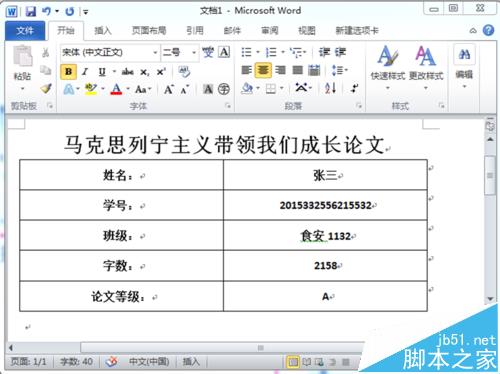The width and height of the screenshot is (500, 374).
Task: Open the paragraph dialog launcher in 段落 group
Action: coord(359,106)
